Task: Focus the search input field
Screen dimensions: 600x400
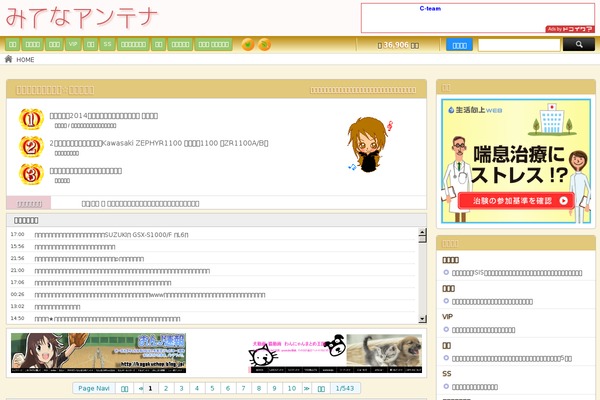Action: [x=519, y=45]
